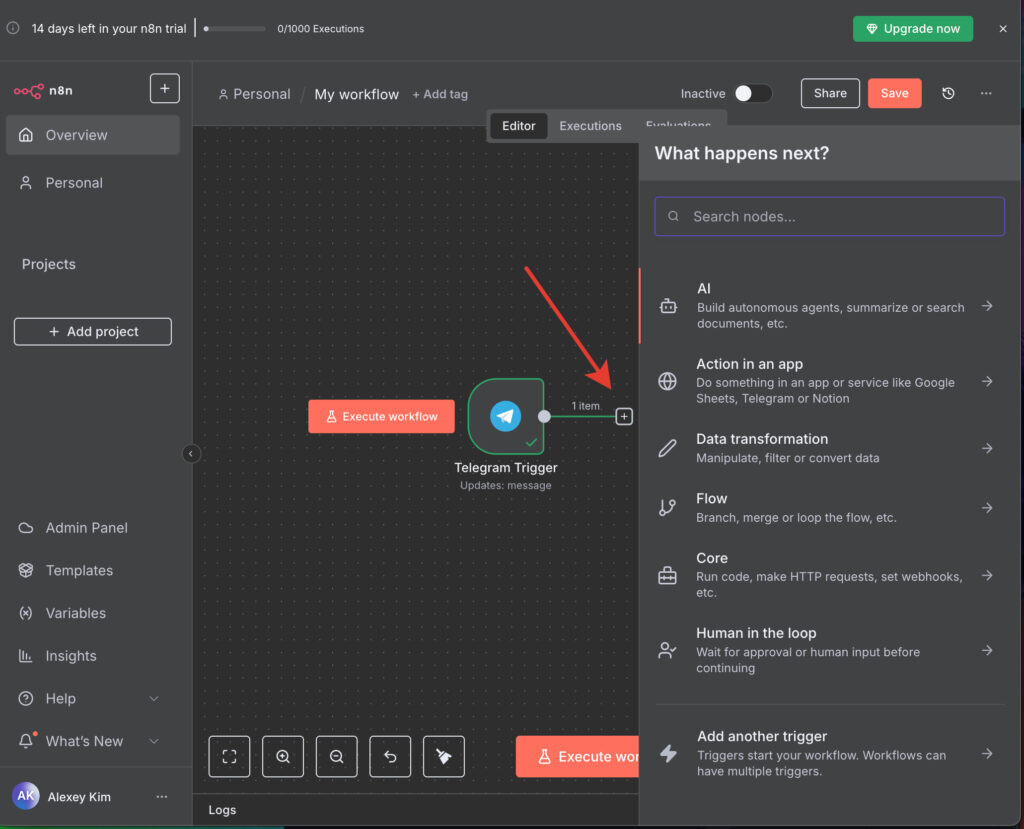The image size is (1024, 829).
Task: Save the workflow using Save button
Action: click(894, 93)
